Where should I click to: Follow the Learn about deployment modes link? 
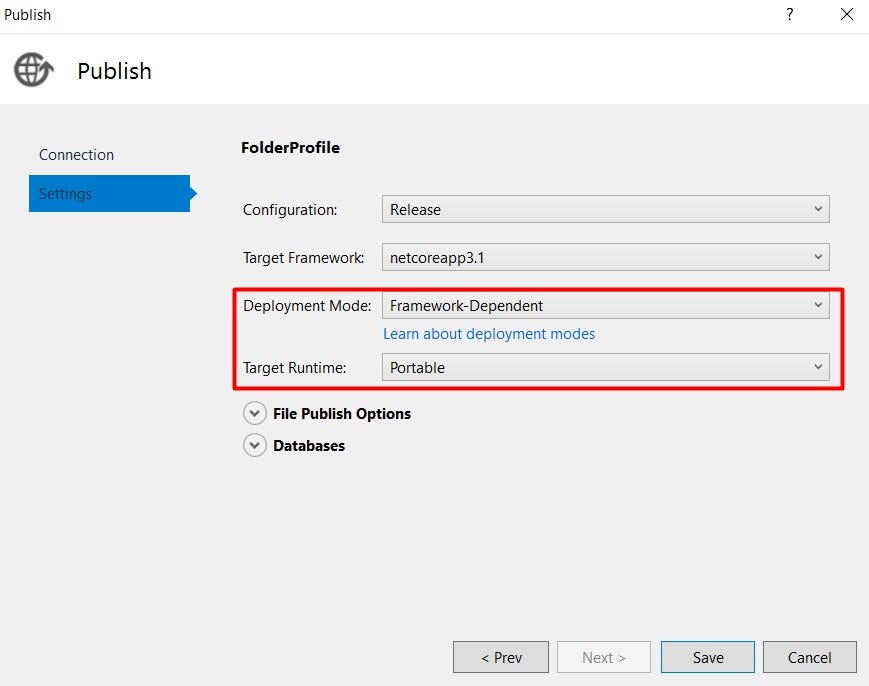[x=489, y=334]
